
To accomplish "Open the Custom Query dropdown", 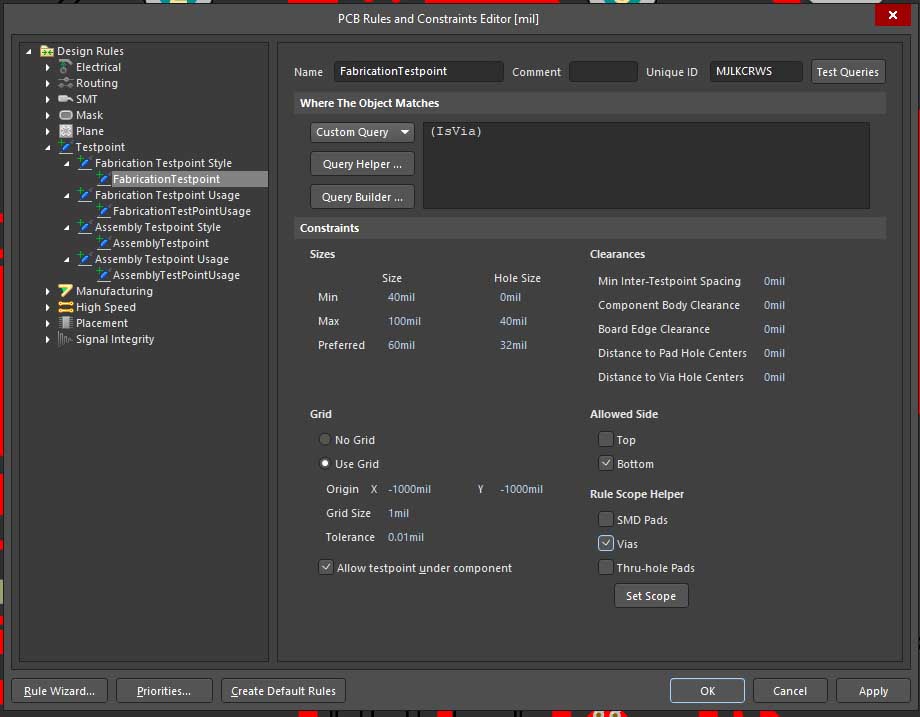I will tap(362, 132).
